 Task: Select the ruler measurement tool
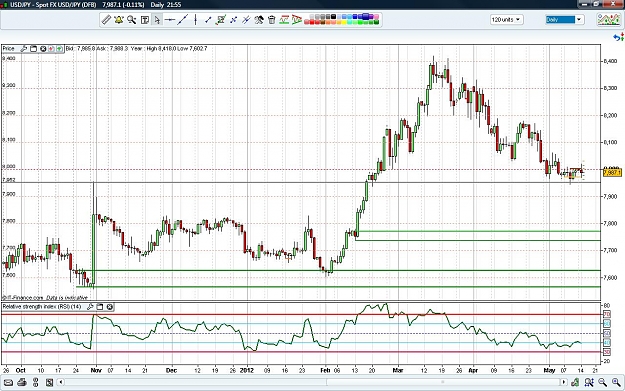[x=106, y=20]
